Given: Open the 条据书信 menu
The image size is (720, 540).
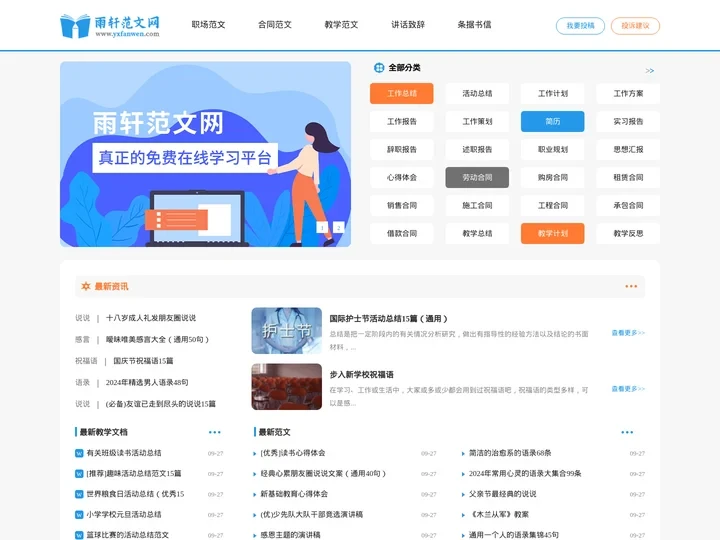Looking at the screenshot, I should [x=474, y=25].
